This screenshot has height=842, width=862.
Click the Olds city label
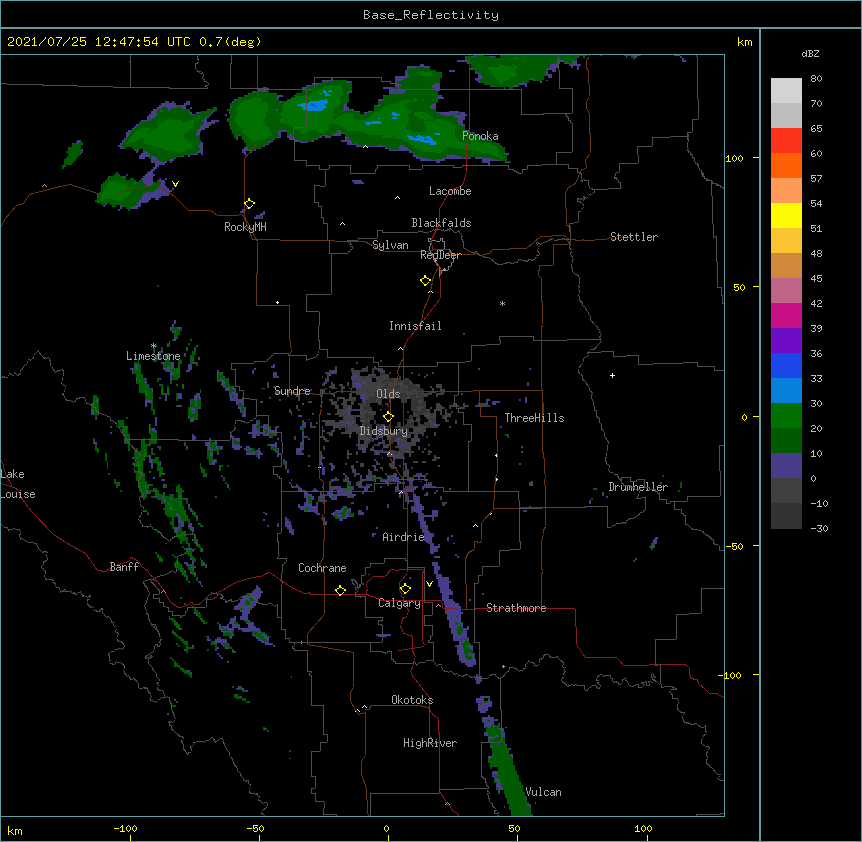click(388, 394)
